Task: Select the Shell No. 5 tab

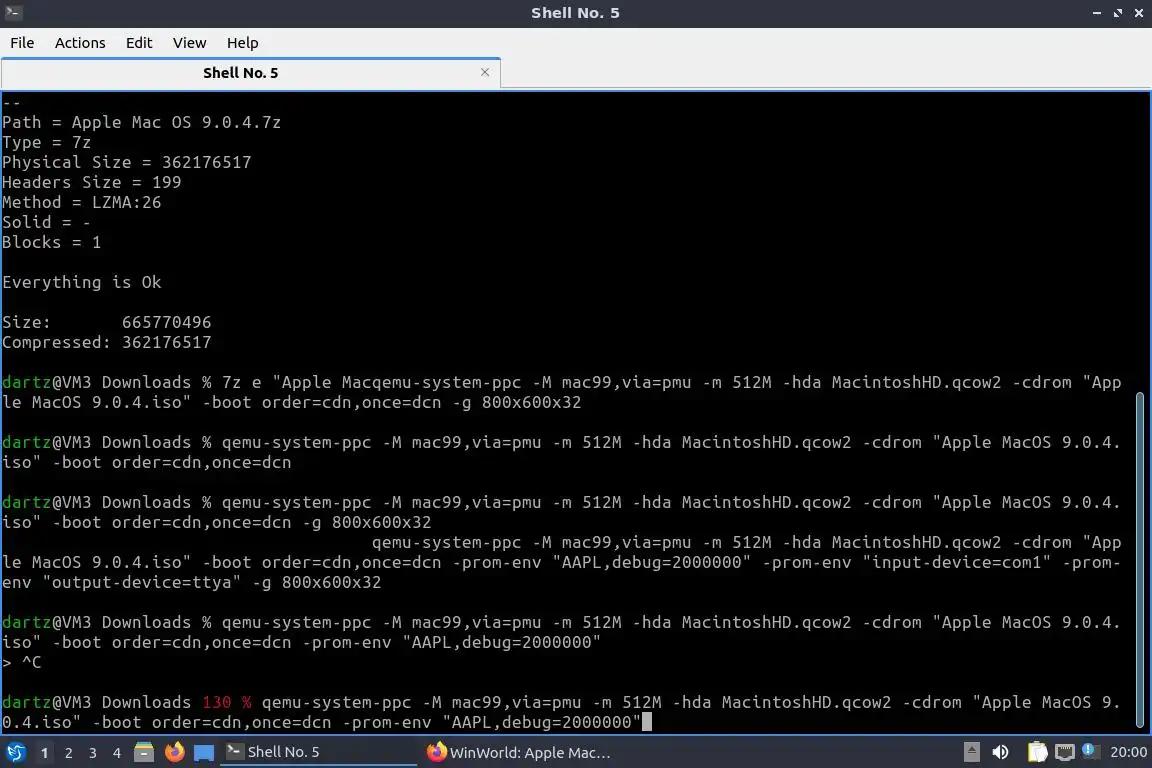Action: coord(251,73)
